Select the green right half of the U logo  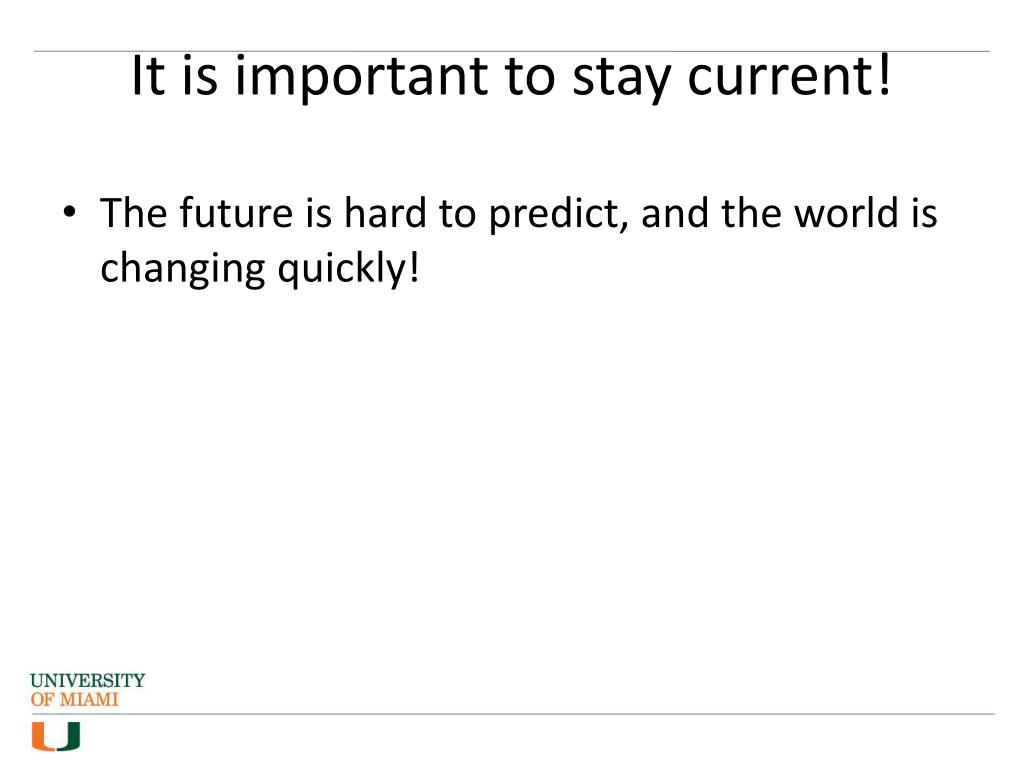point(69,737)
